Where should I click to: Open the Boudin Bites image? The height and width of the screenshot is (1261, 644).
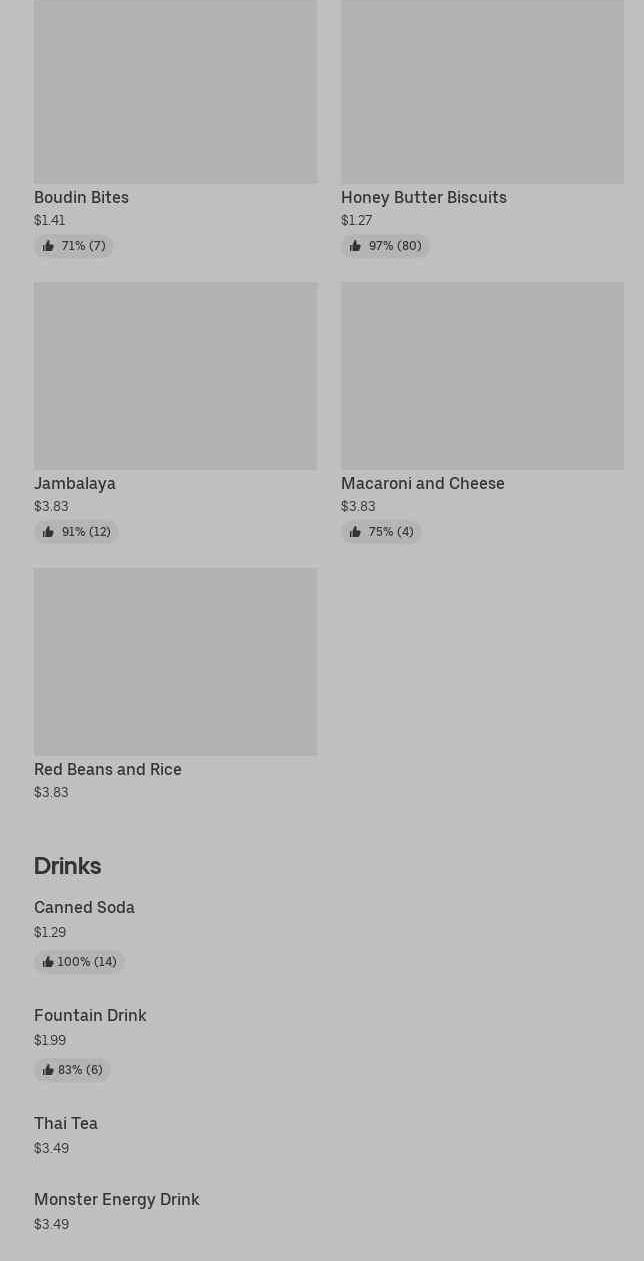[175, 92]
